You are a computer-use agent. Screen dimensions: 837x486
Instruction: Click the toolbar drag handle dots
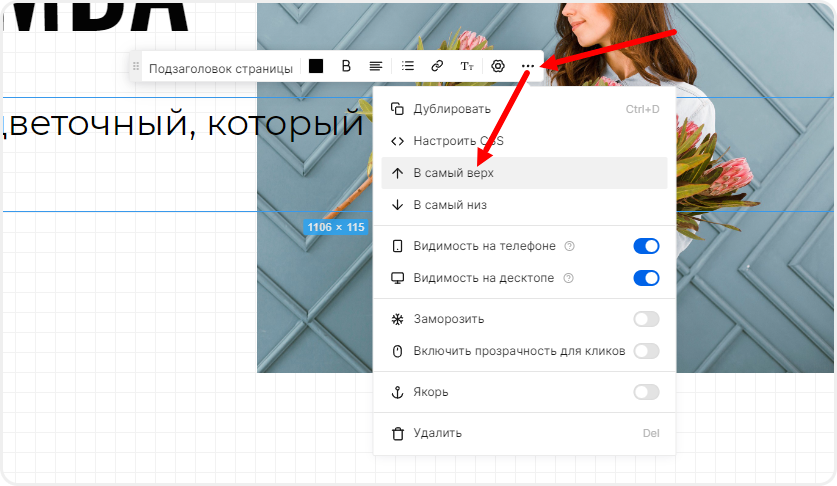pyautogui.click(x=136, y=67)
